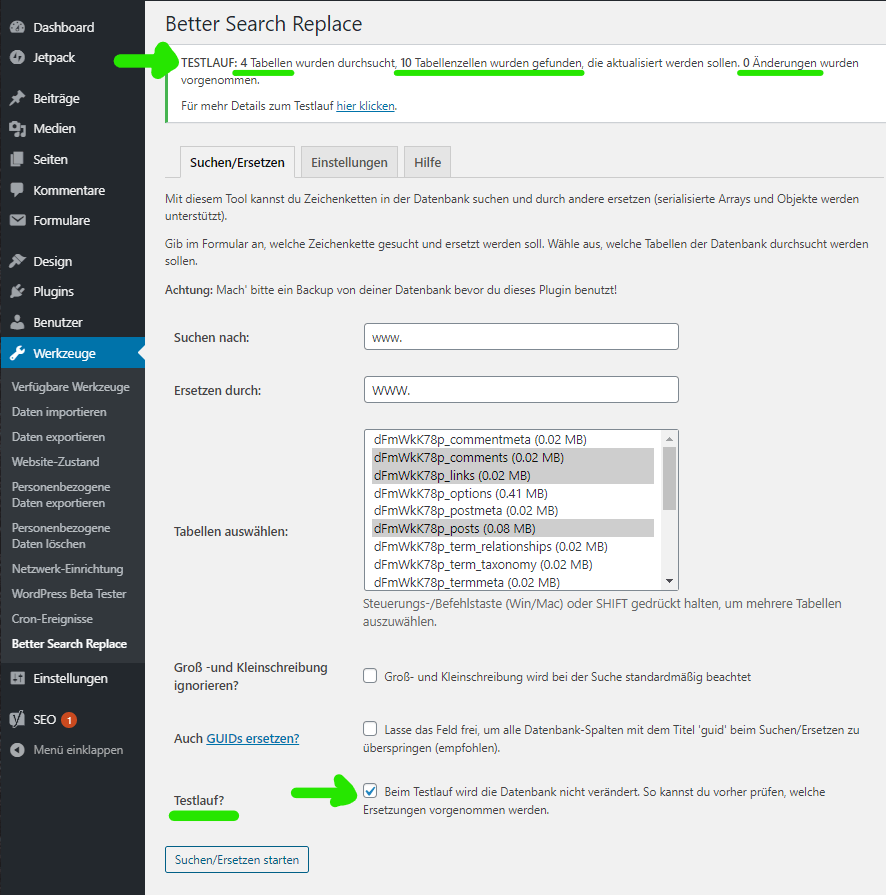The image size is (886, 895).
Task: Select dFmWkK78p_postmeta table
Action: (x=513, y=510)
